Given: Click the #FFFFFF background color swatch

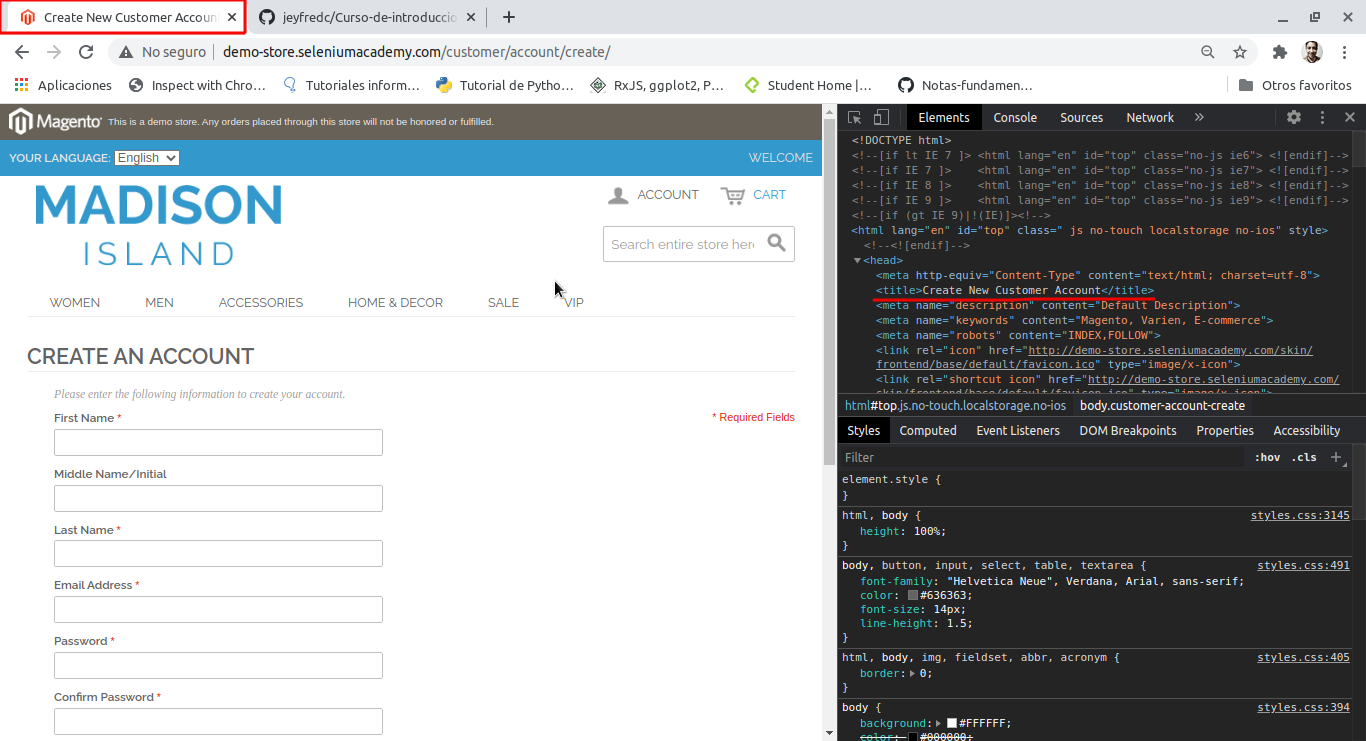Looking at the screenshot, I should (952, 723).
